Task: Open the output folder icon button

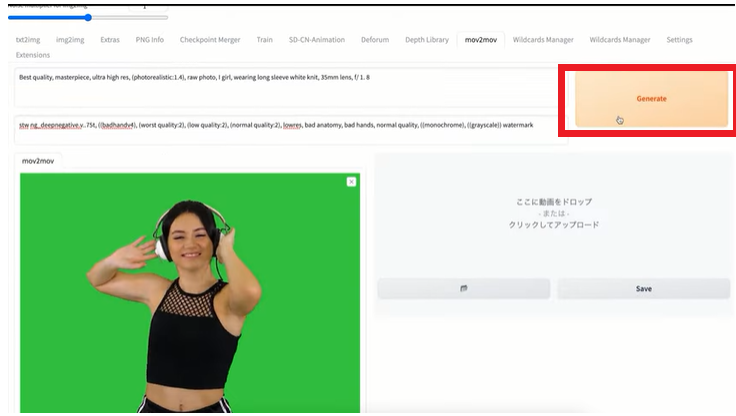Action: tap(464, 289)
